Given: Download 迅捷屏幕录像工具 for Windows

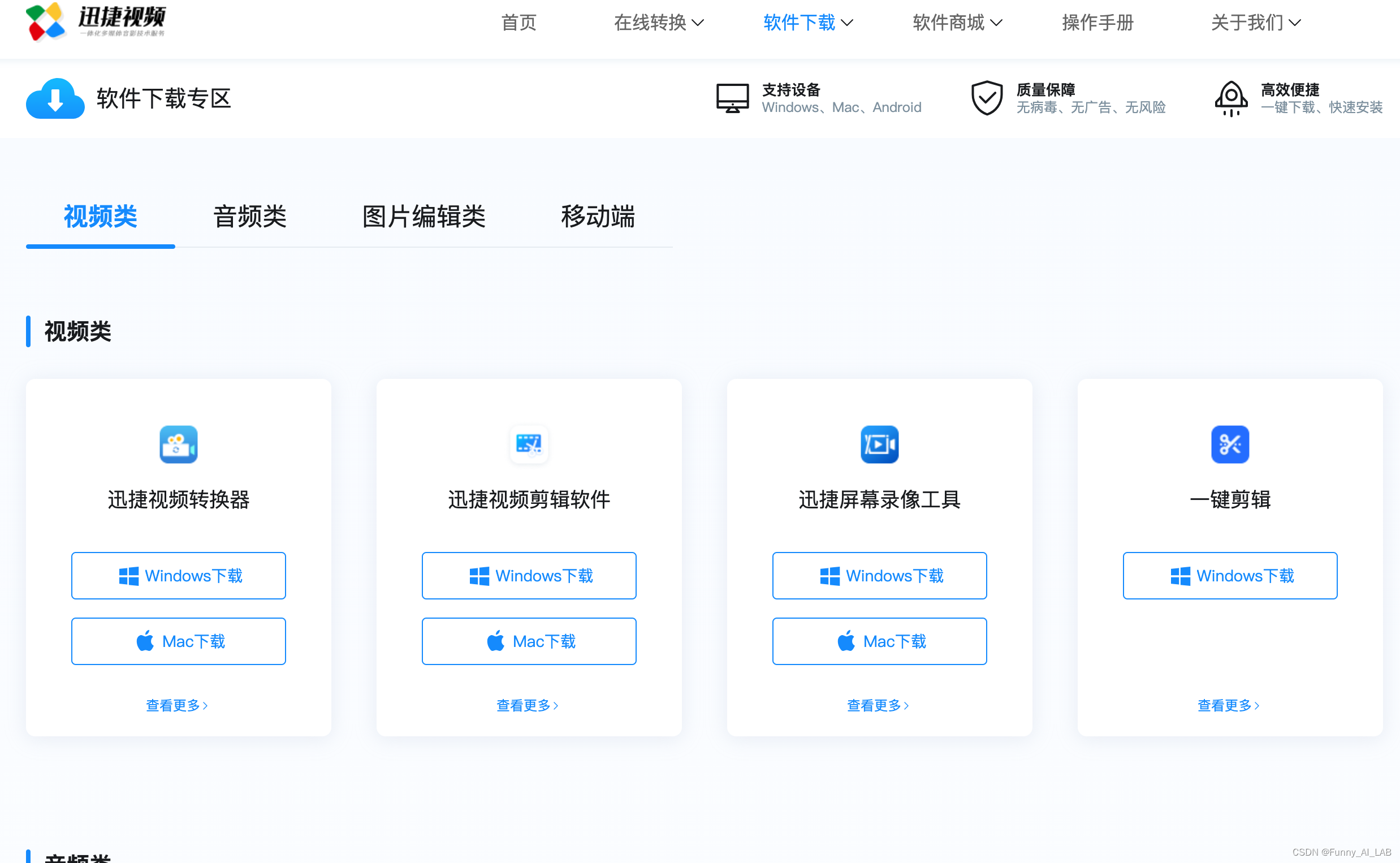Looking at the screenshot, I should [x=880, y=575].
